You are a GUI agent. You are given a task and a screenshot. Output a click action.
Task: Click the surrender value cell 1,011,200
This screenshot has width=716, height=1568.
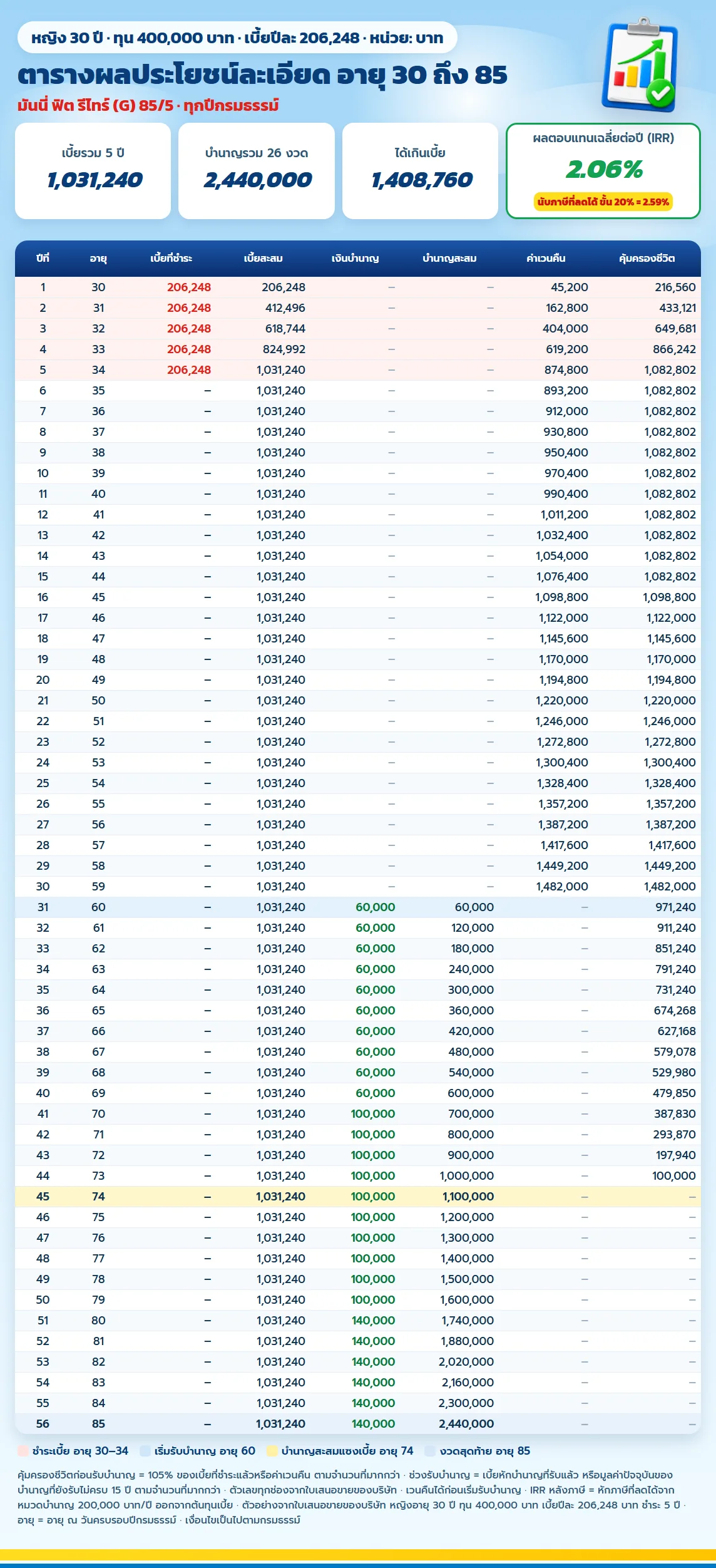565,515
